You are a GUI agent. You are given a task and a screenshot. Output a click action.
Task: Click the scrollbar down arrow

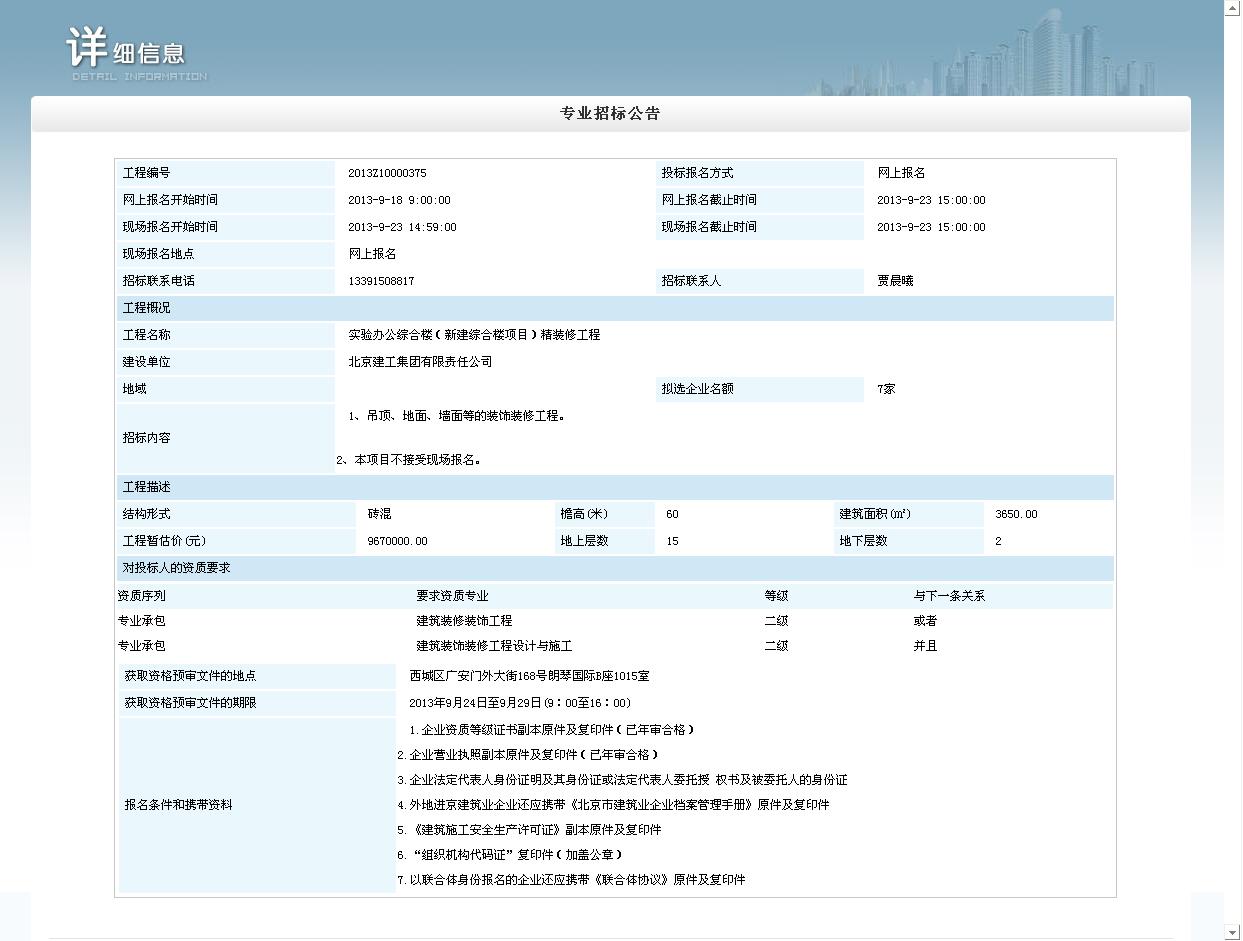pyautogui.click(x=1233, y=932)
